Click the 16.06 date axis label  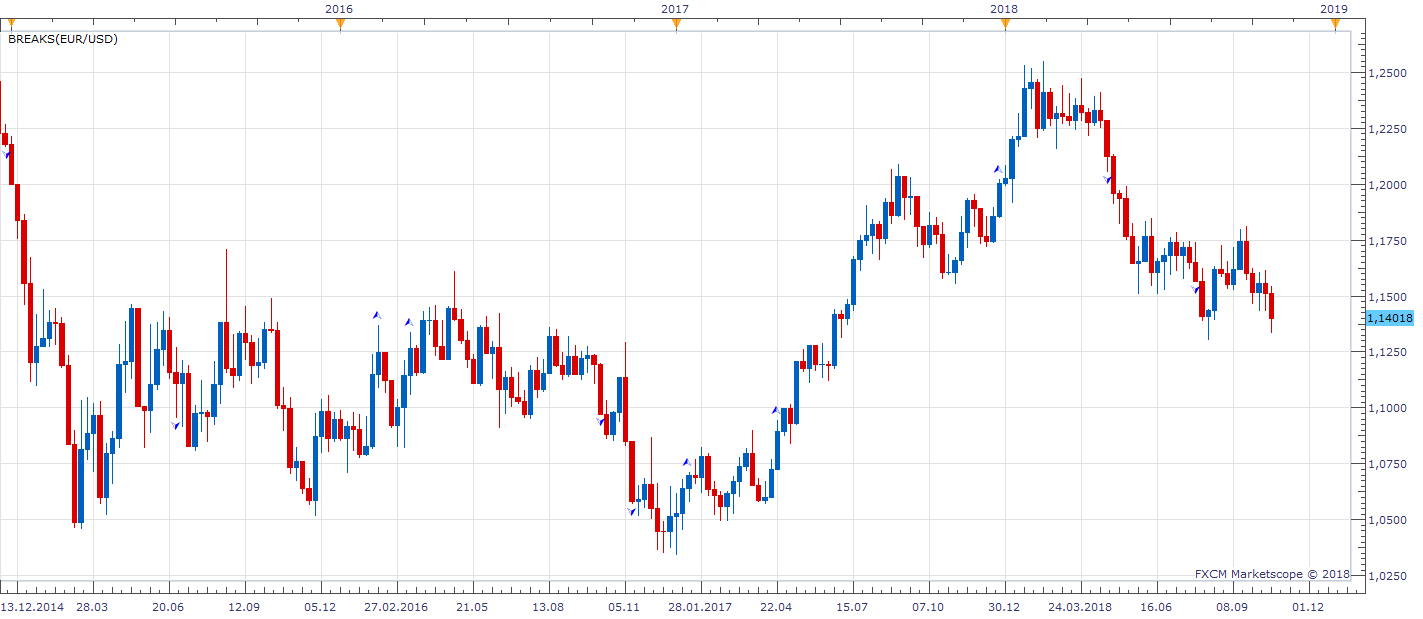click(1156, 607)
